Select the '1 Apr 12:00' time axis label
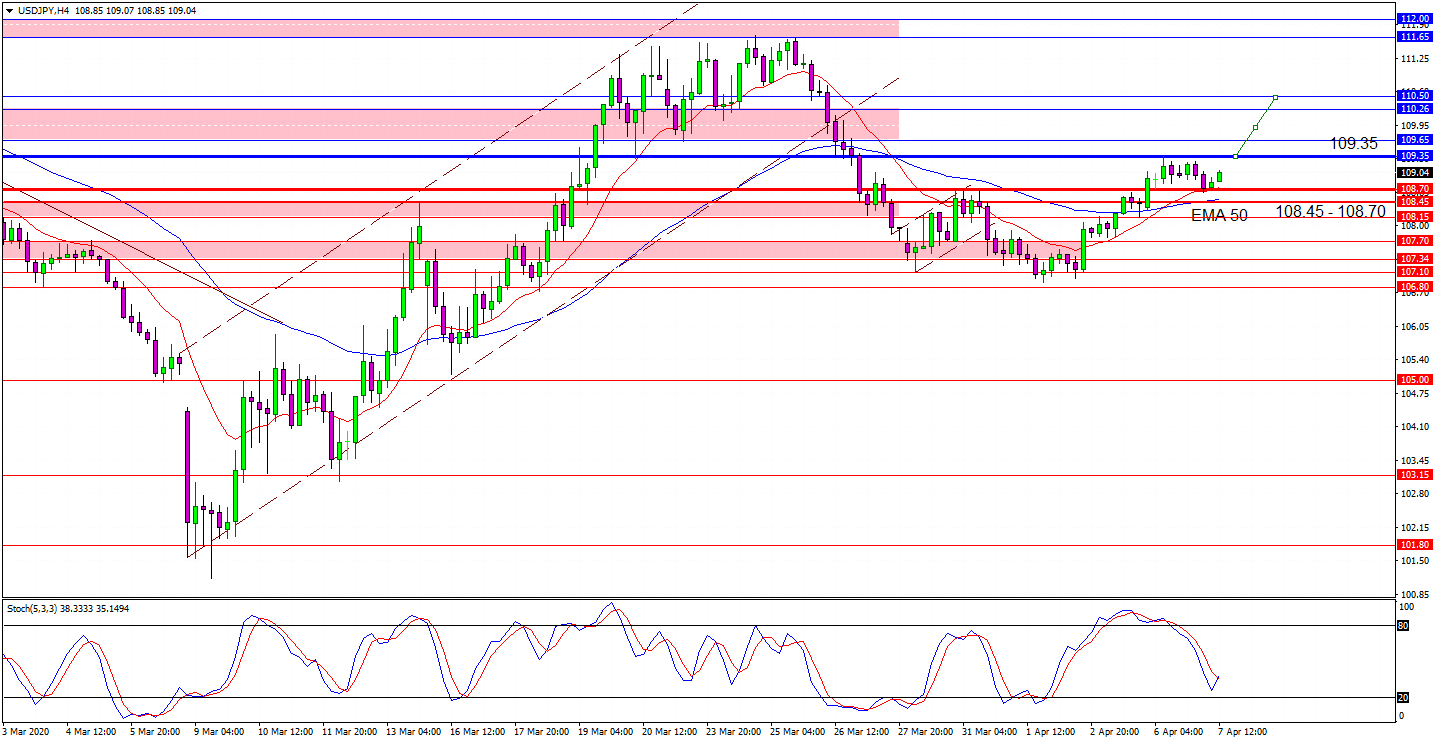The height and width of the screenshot is (743, 1436). (1053, 731)
